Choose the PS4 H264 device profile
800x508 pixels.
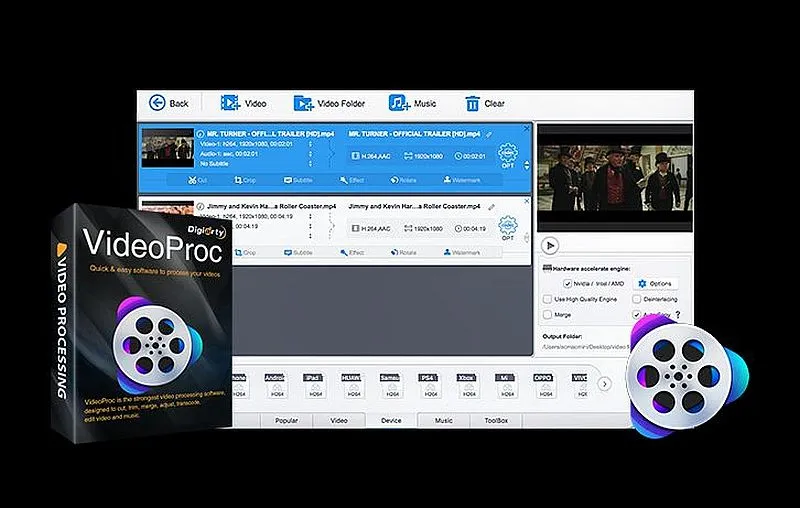[x=430, y=385]
